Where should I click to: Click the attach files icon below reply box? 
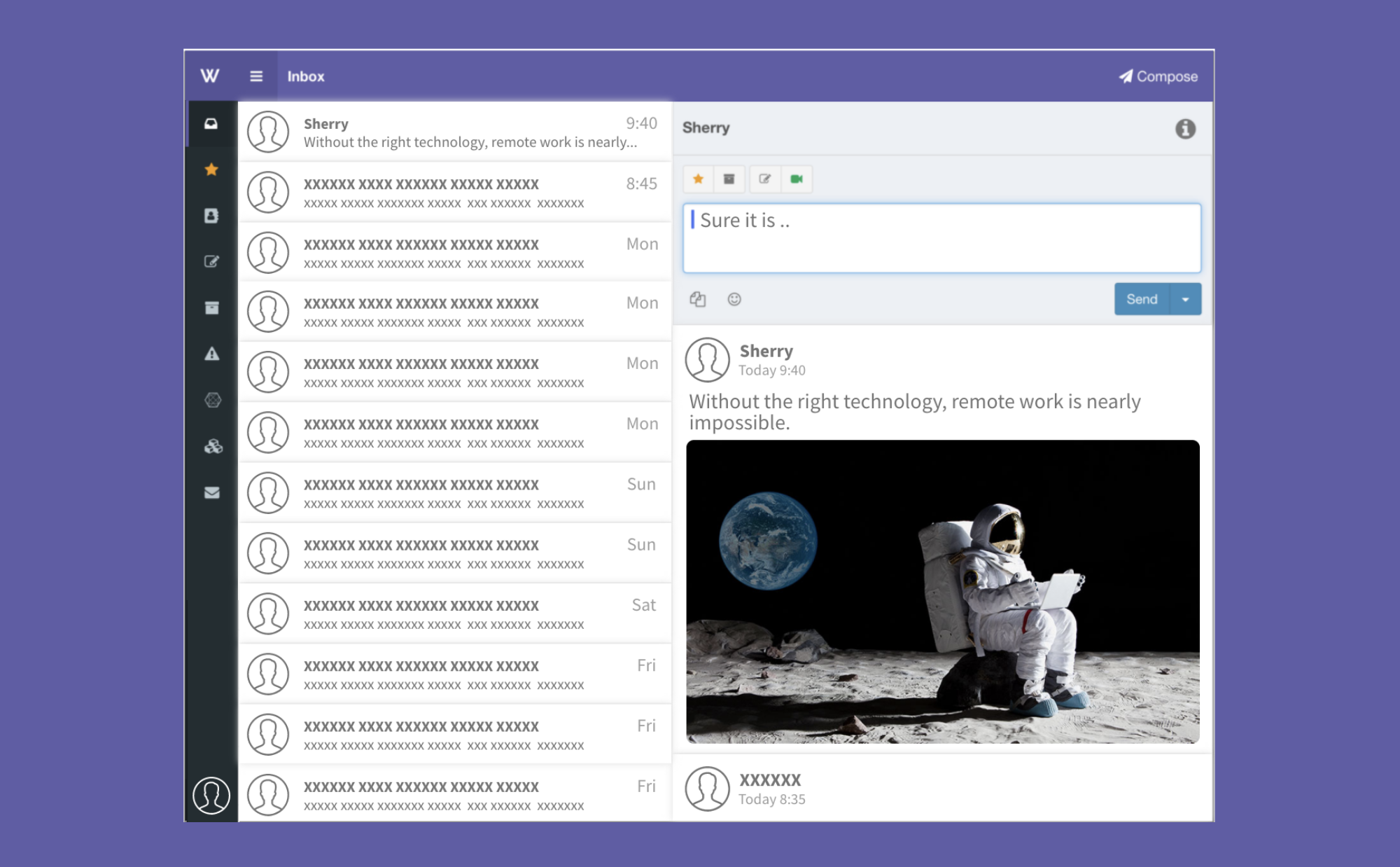tap(698, 299)
